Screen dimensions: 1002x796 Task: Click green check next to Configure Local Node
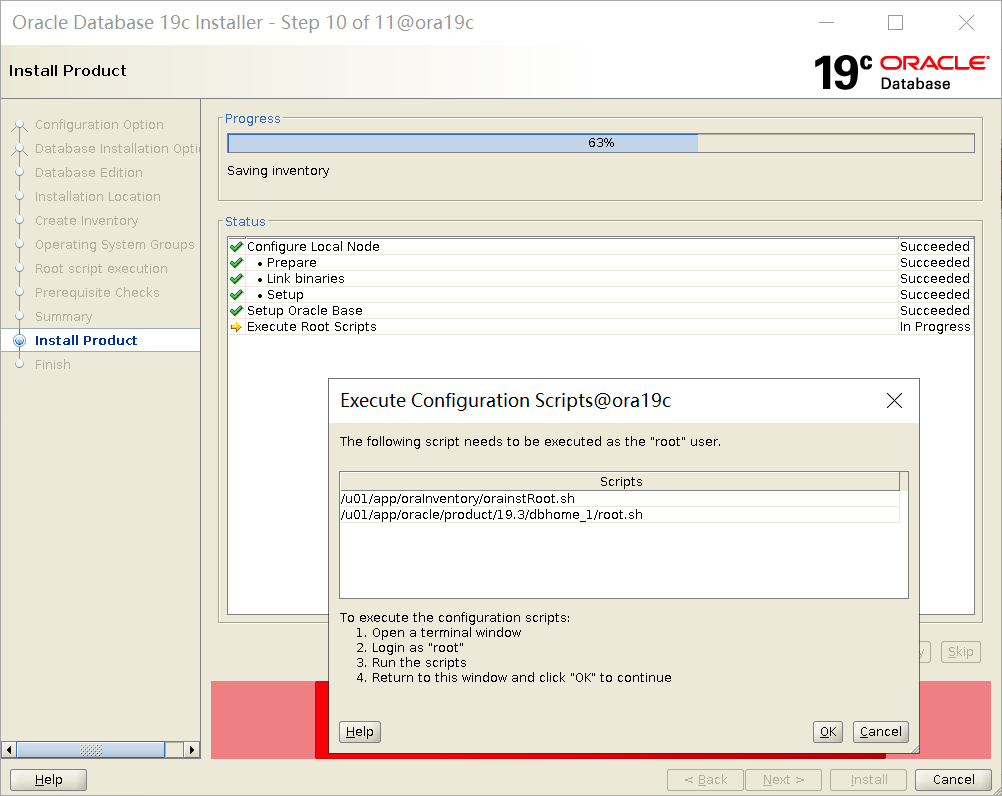[x=236, y=247]
